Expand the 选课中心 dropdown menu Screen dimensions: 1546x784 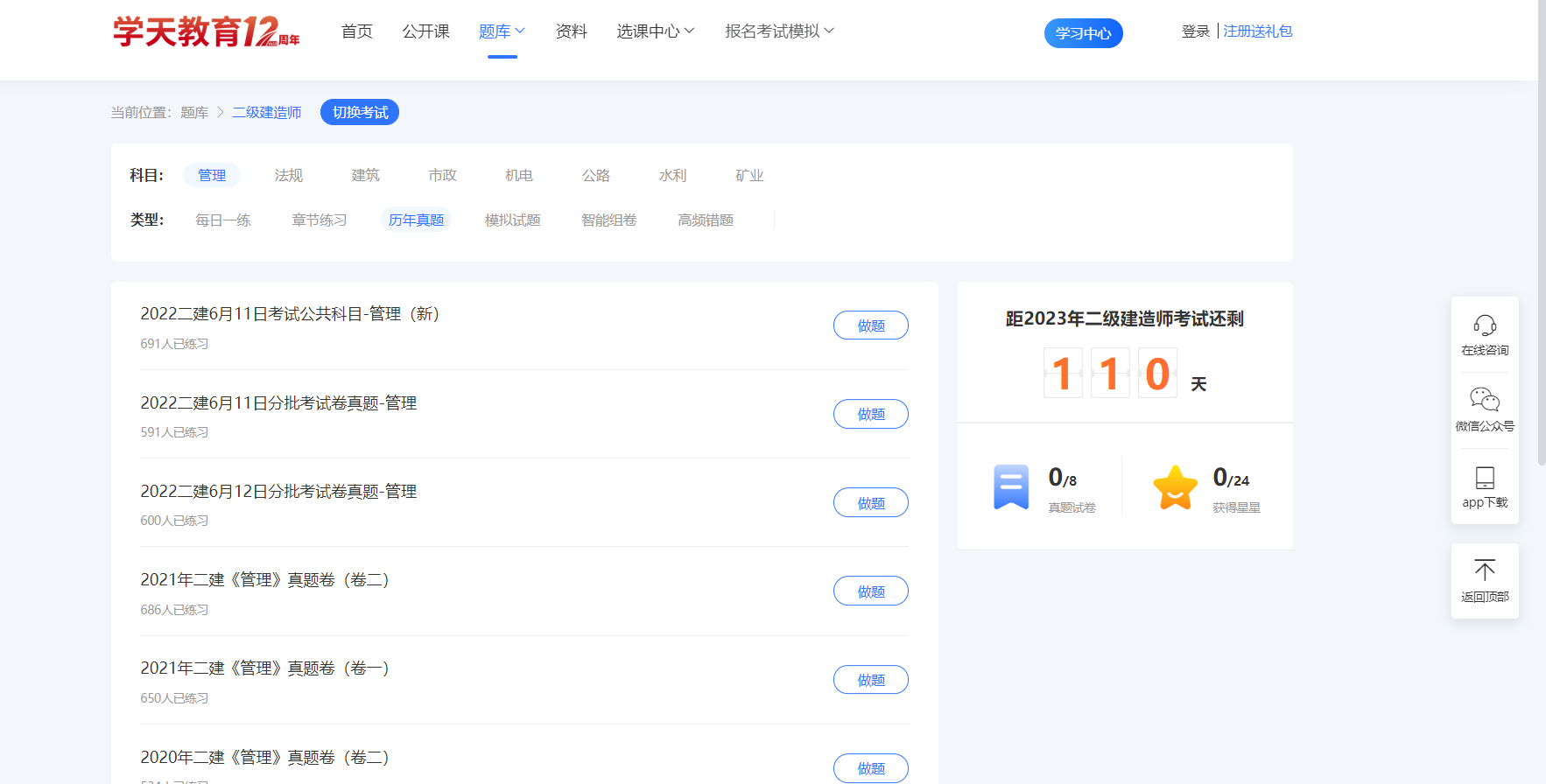coord(656,31)
